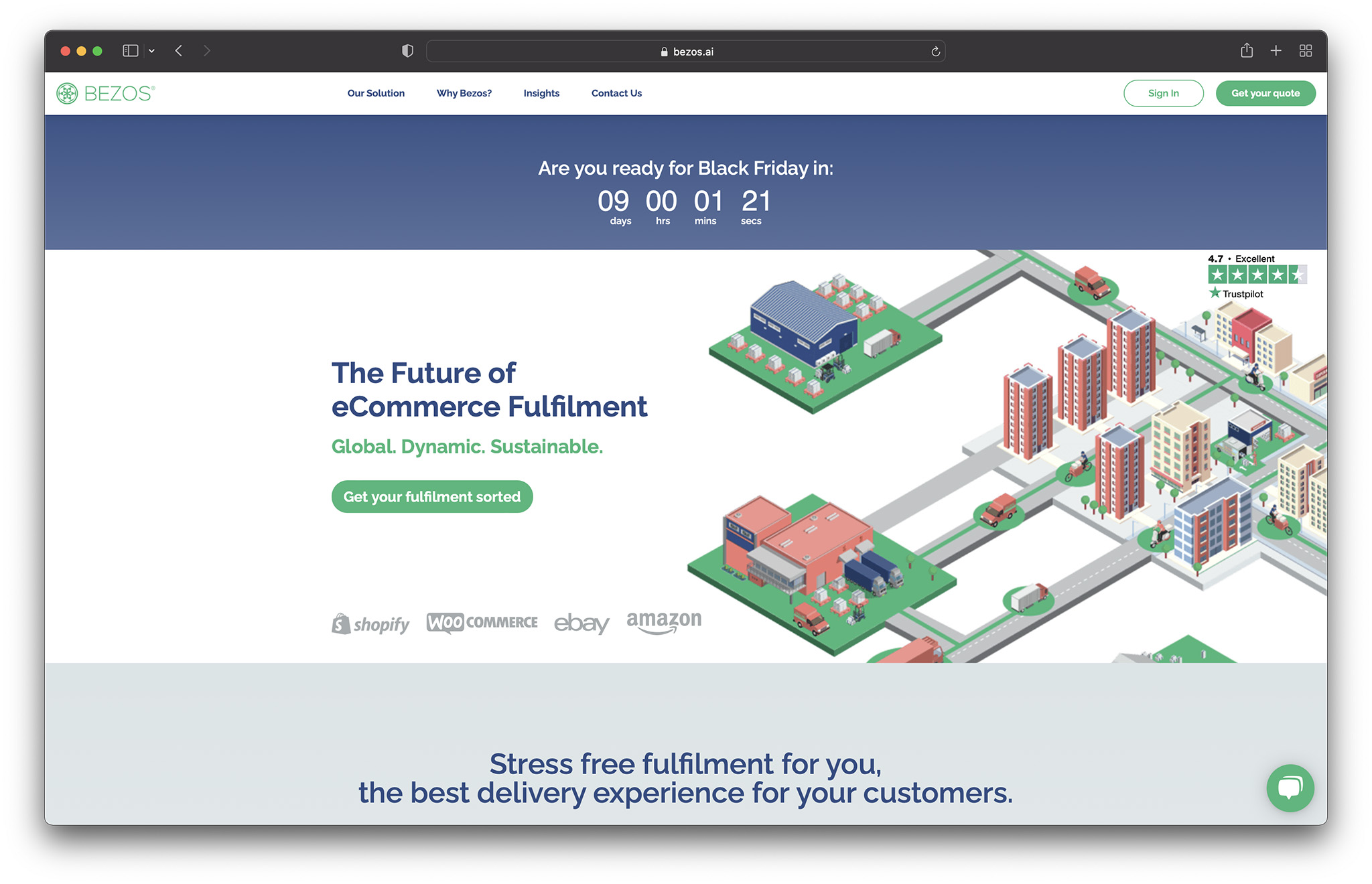Open the live chat widget
The width and height of the screenshot is (1372, 884).
pos(1290,788)
